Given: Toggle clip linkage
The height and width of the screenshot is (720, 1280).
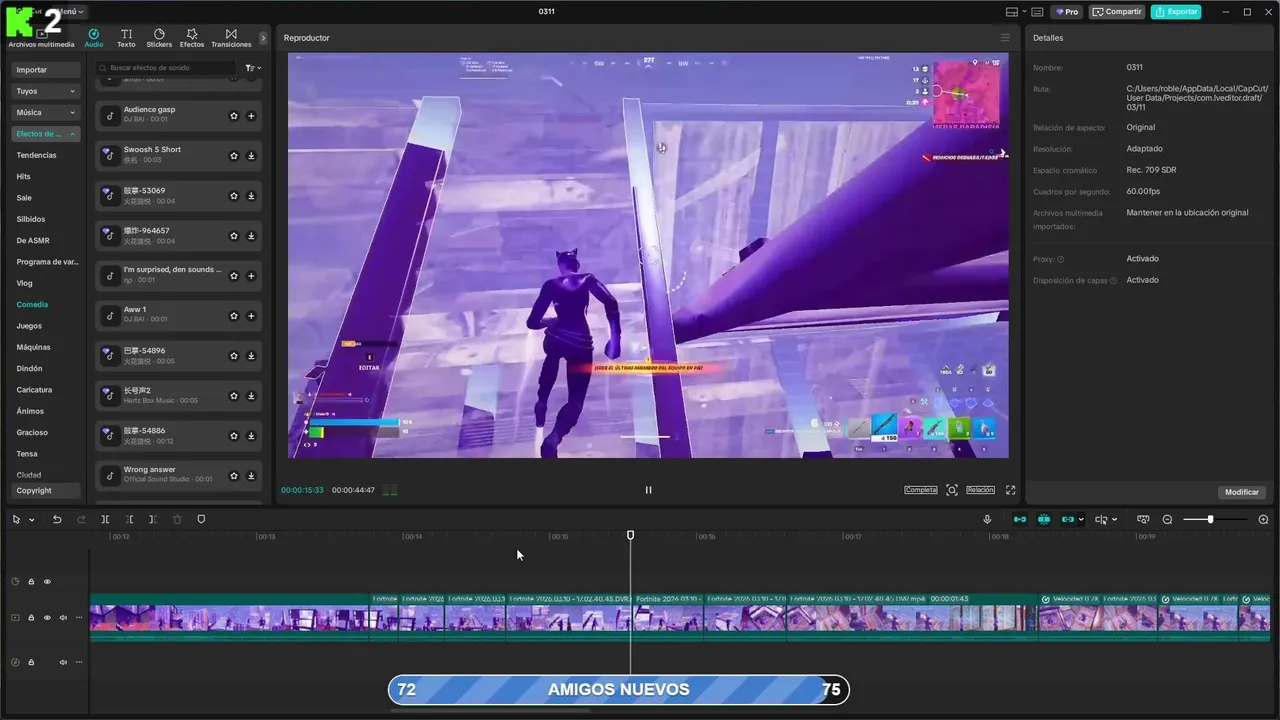Looking at the screenshot, I should pyautogui.click(x=1068, y=519).
